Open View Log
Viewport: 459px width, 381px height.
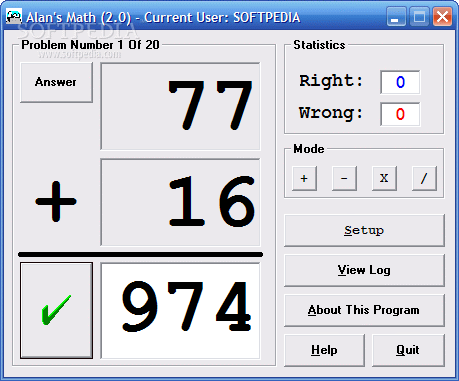(364, 270)
